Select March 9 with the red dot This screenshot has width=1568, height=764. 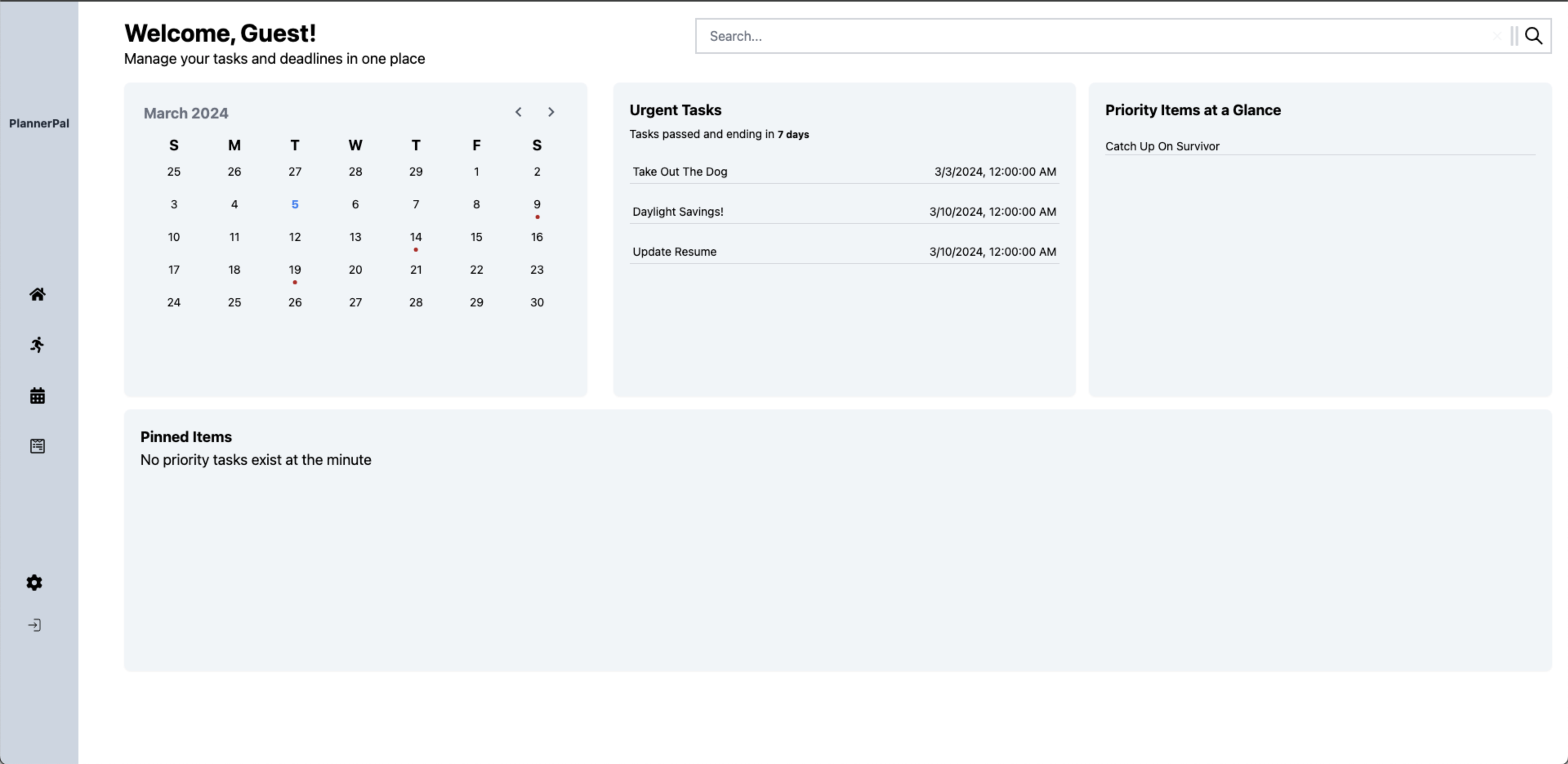pos(536,205)
